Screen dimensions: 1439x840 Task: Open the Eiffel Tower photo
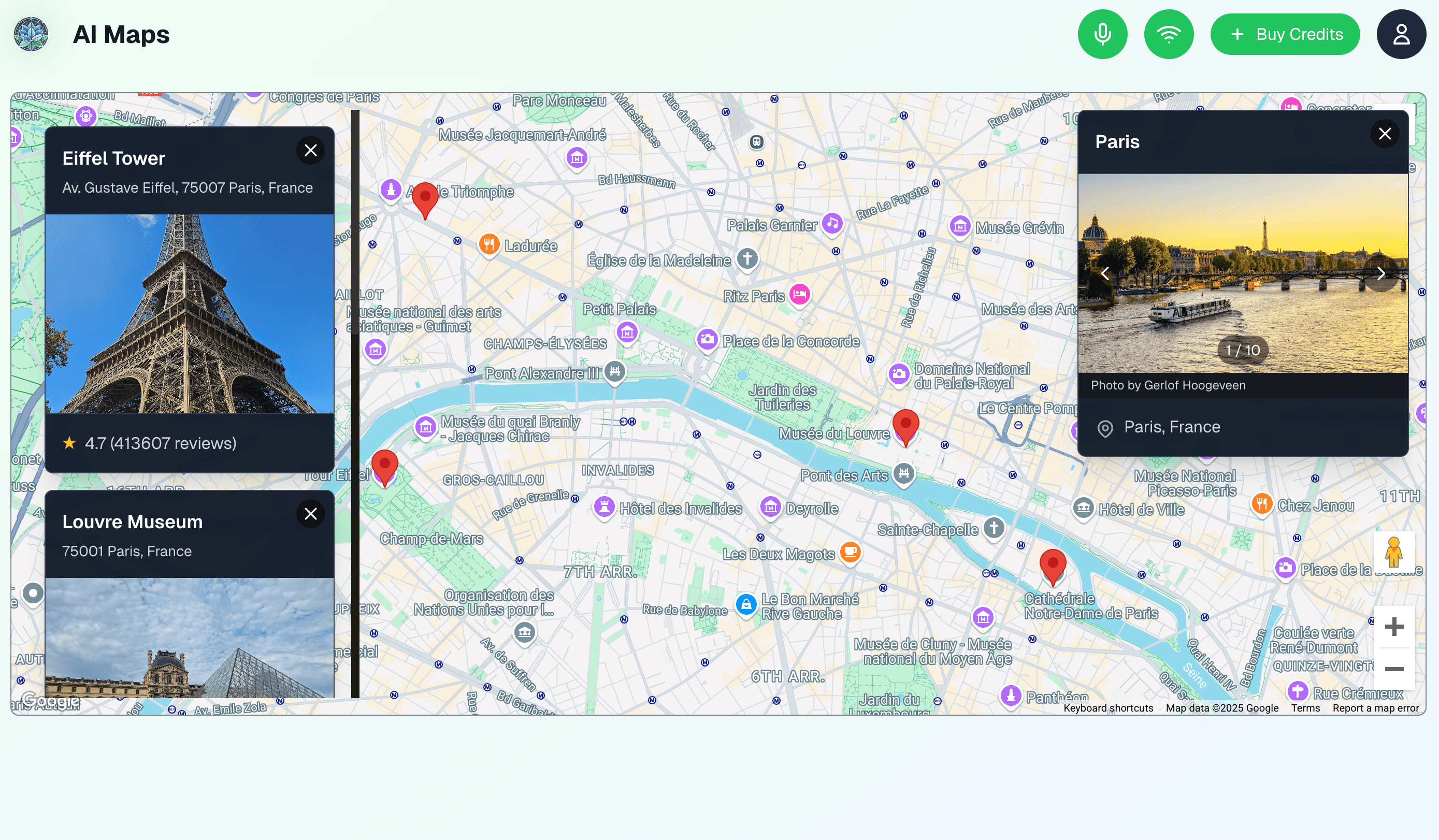pos(190,314)
